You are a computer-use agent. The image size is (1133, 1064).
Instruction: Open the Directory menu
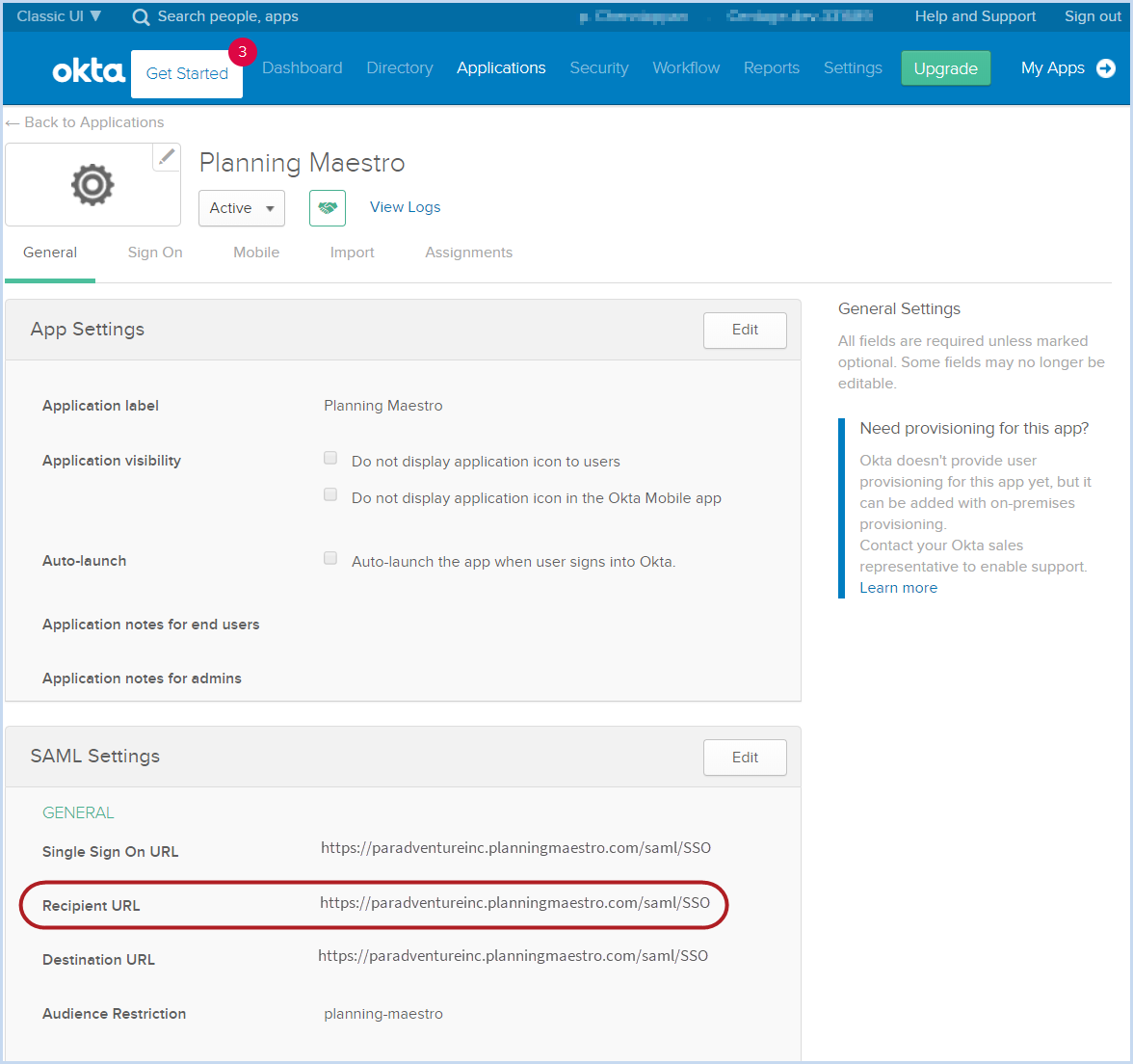pyautogui.click(x=400, y=67)
